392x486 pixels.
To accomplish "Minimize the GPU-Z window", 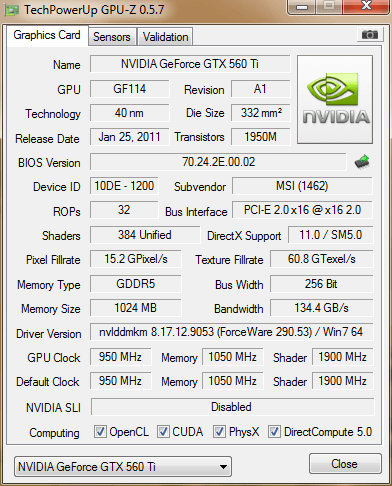I will pyautogui.click(x=302, y=6).
